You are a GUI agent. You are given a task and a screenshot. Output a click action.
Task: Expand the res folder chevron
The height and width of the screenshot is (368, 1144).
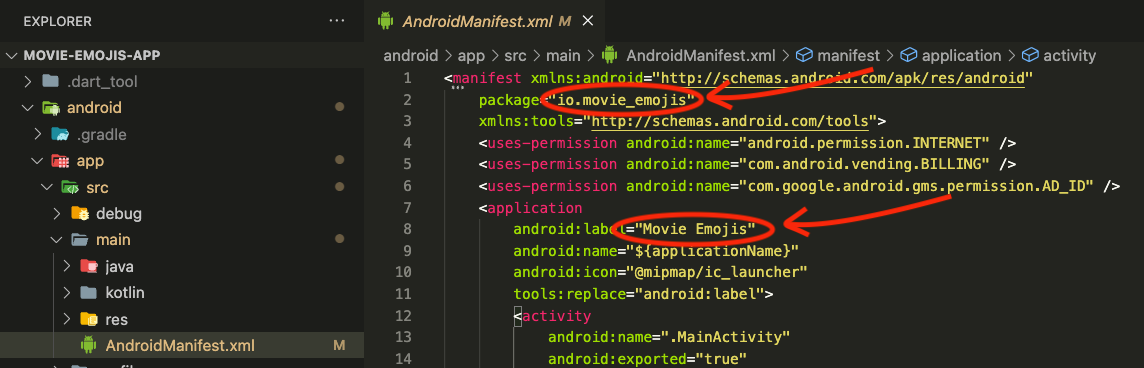click(x=66, y=319)
